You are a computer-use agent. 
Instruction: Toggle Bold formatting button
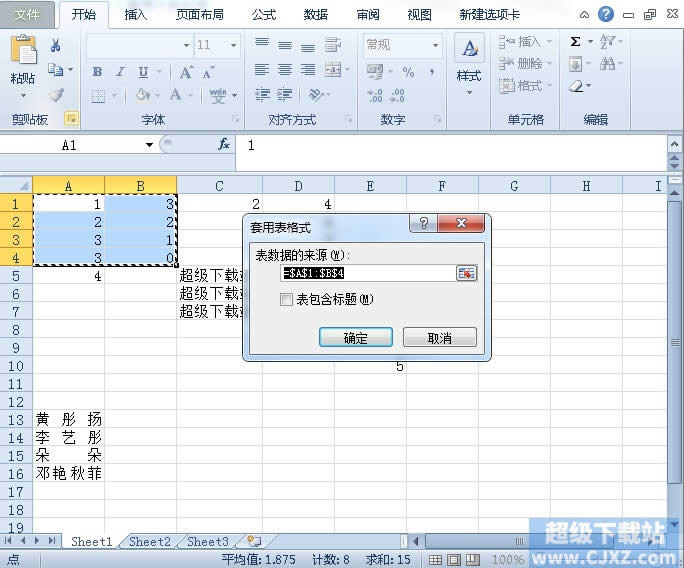click(97, 72)
